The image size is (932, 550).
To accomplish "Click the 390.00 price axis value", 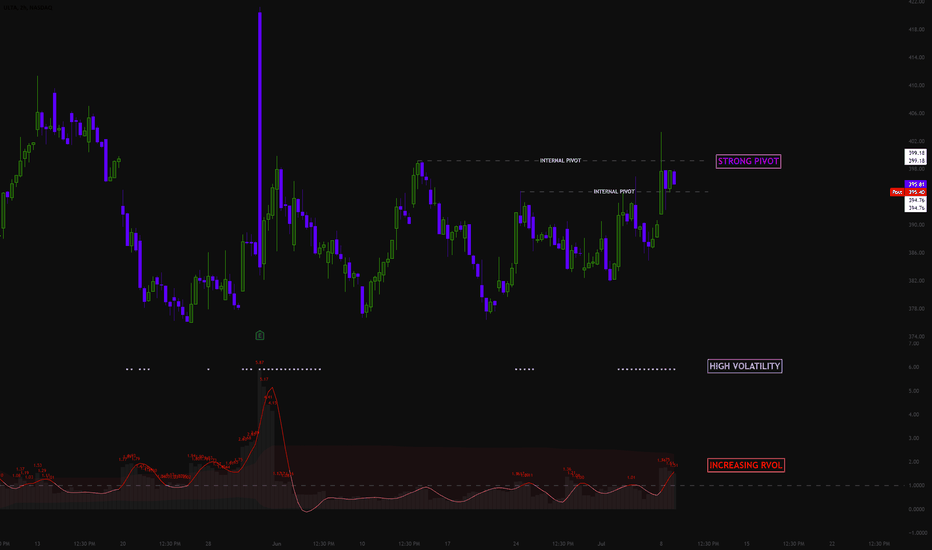I will [917, 225].
